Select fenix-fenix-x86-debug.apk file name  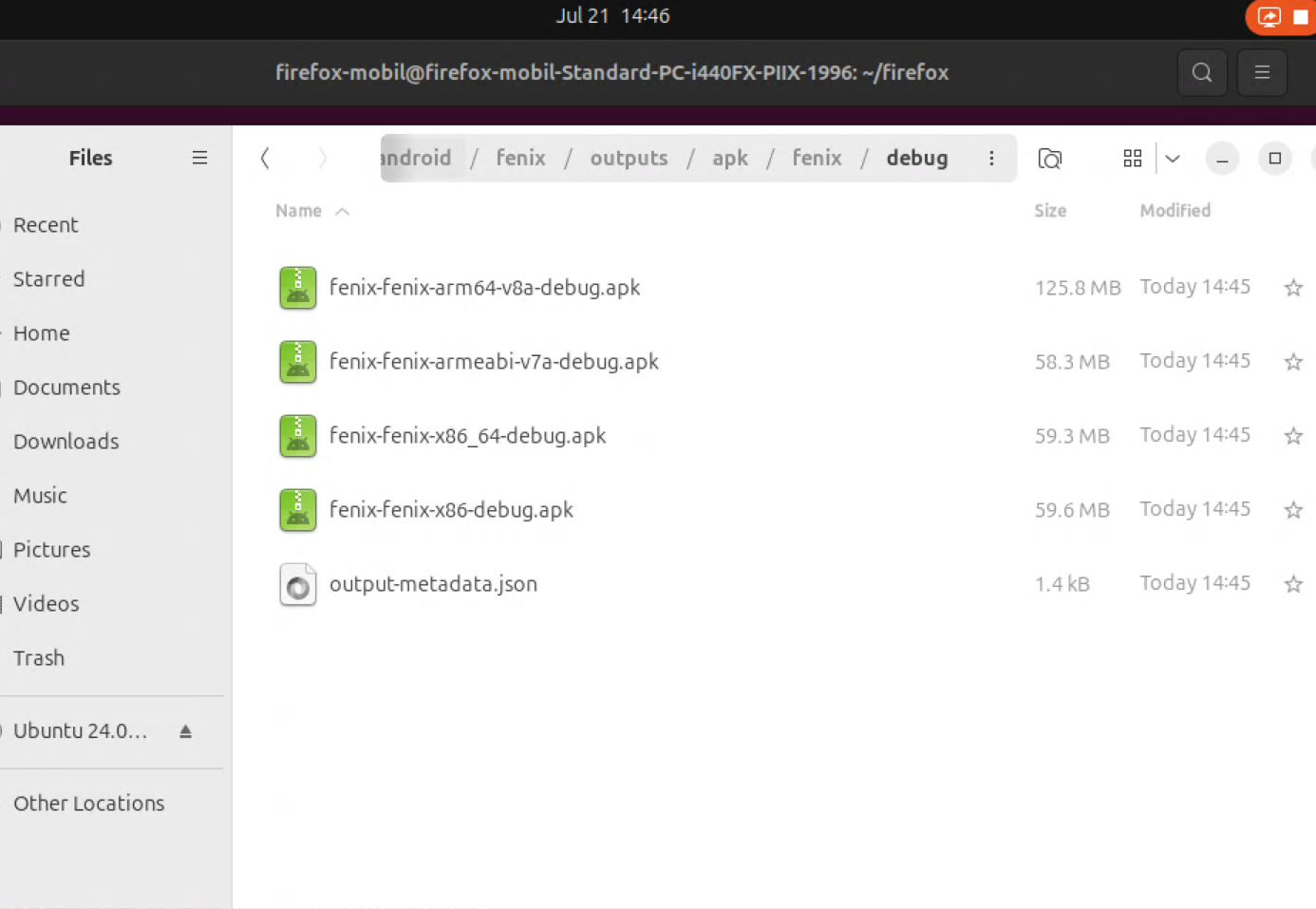451,510
